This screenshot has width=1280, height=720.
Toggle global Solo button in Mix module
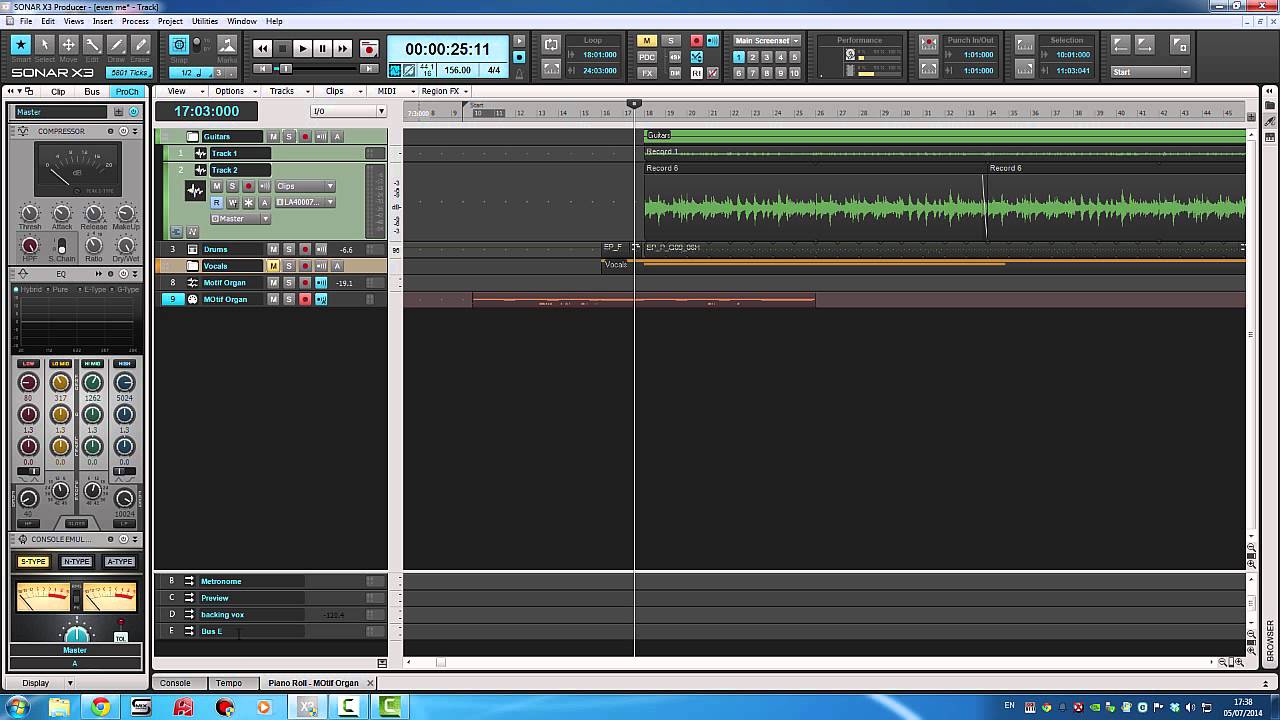pos(671,41)
